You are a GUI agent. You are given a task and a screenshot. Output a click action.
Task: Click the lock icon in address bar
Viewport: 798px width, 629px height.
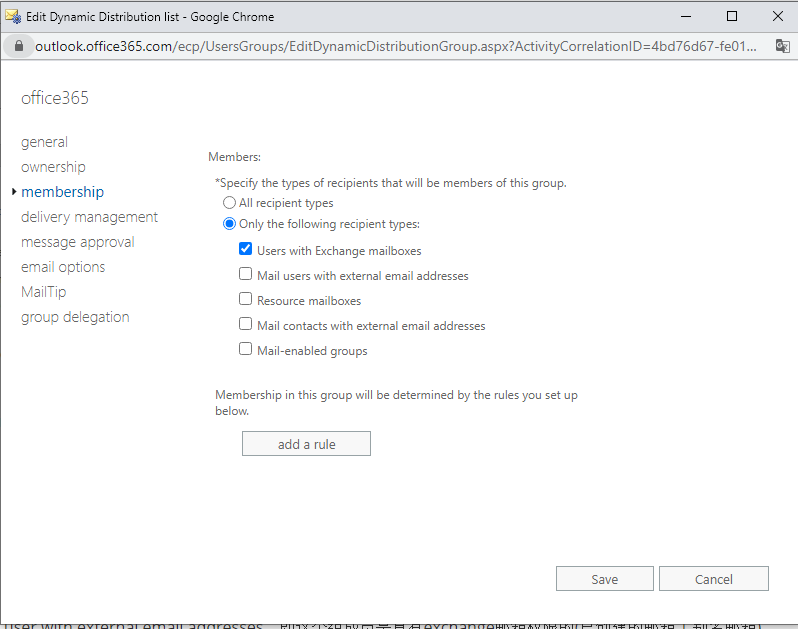[x=19, y=46]
